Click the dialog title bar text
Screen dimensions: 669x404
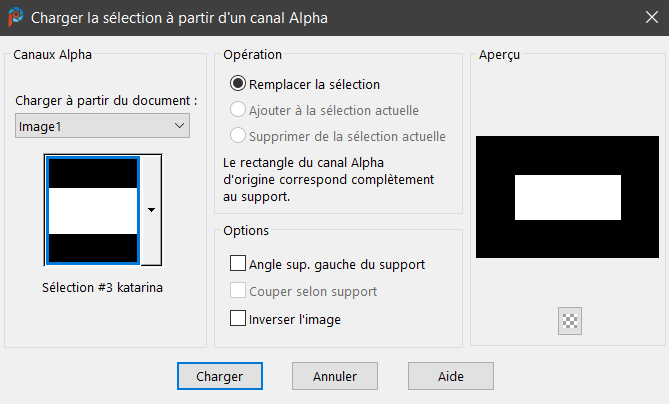179,17
